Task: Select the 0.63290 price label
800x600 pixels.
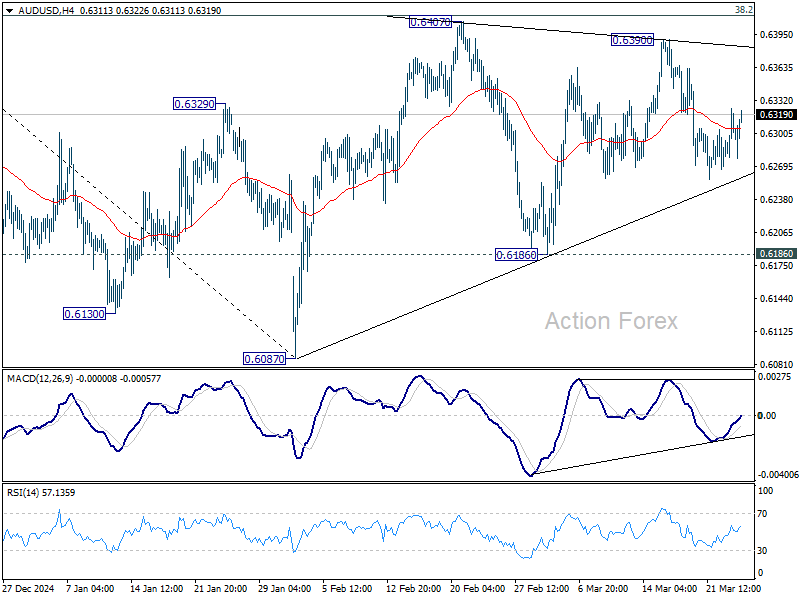Action: pyautogui.click(x=194, y=104)
